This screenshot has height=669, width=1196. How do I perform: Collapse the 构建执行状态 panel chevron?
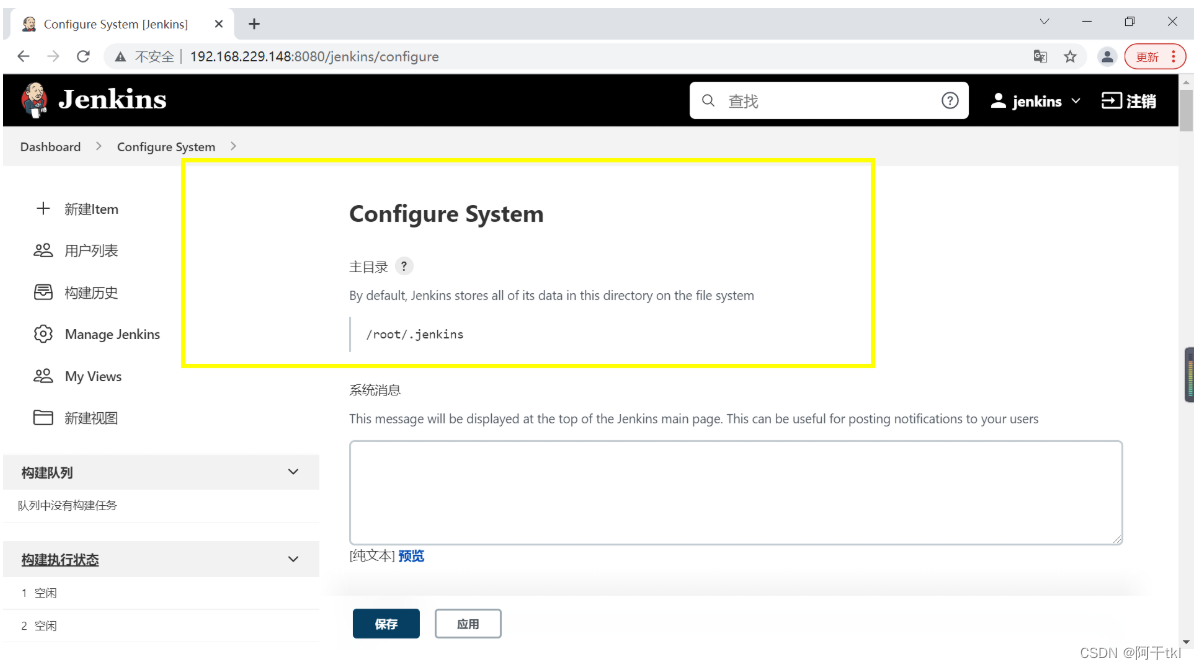click(293, 559)
